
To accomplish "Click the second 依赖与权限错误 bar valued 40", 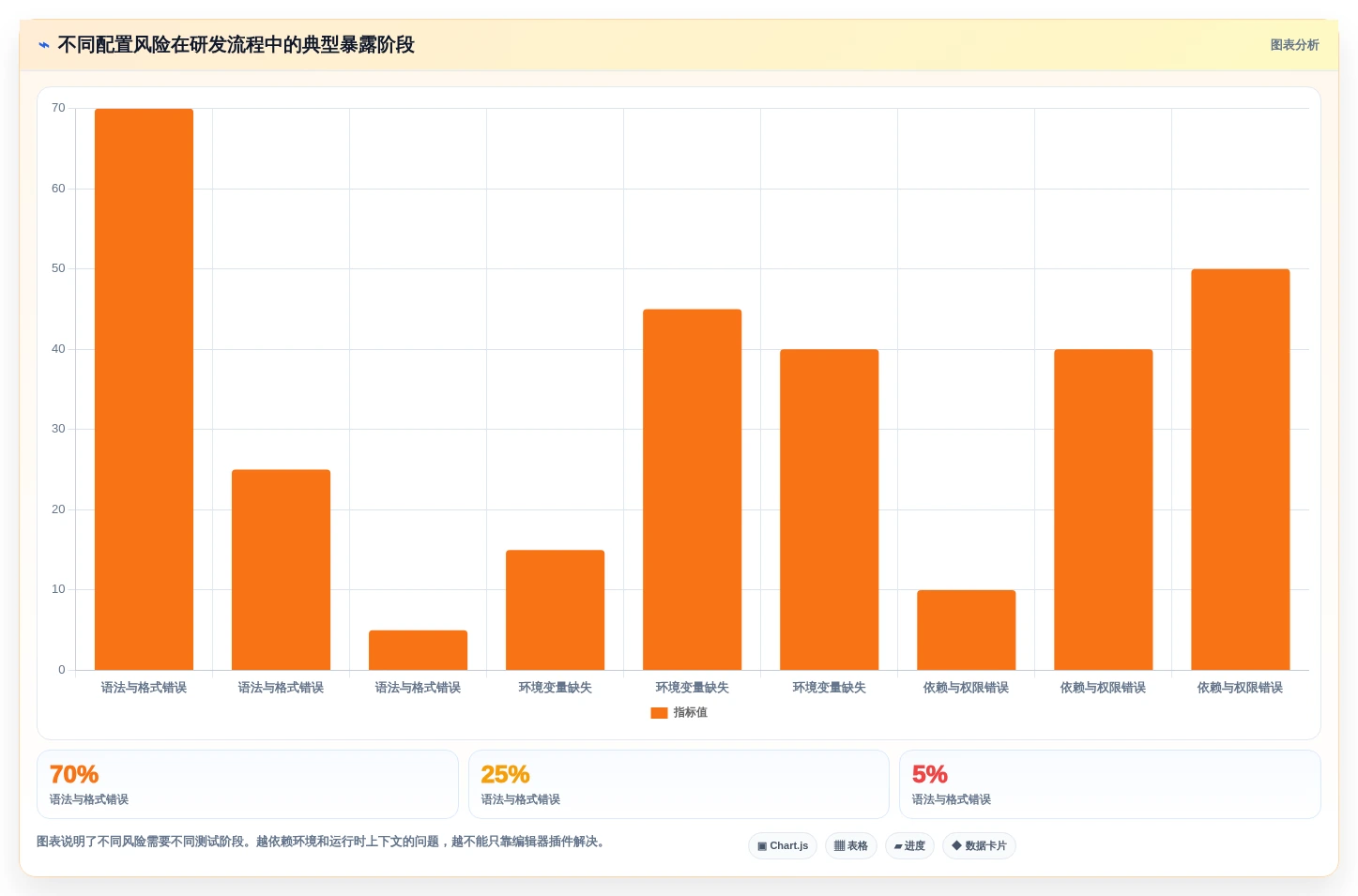I will pos(1103,509).
